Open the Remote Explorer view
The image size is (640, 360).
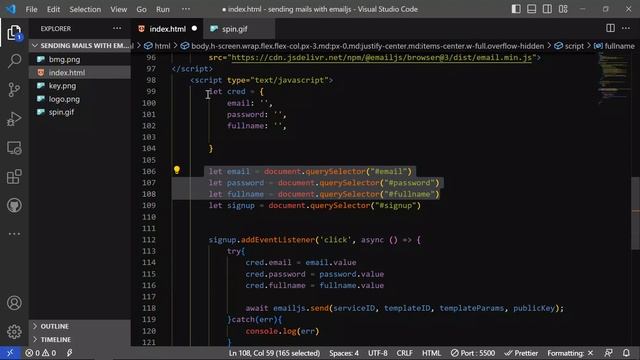pos(14,148)
